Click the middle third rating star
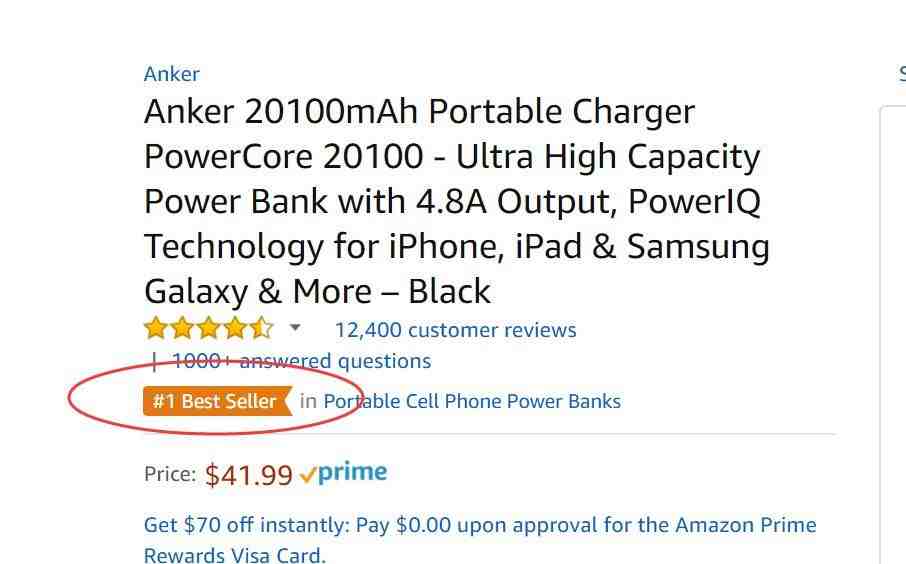 pos(209,328)
